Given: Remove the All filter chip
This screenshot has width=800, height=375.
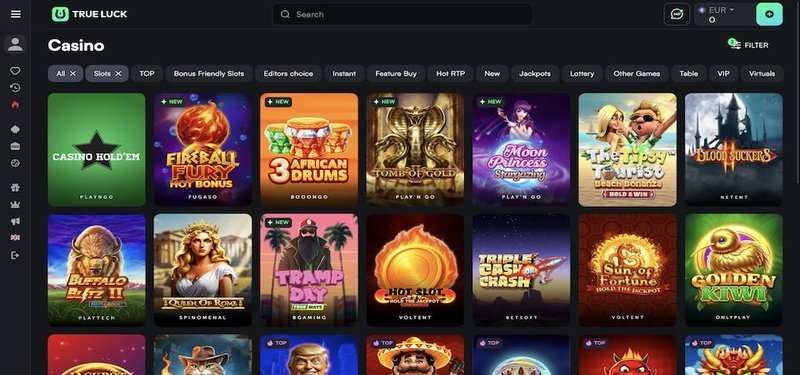Looking at the screenshot, I should click(73, 73).
